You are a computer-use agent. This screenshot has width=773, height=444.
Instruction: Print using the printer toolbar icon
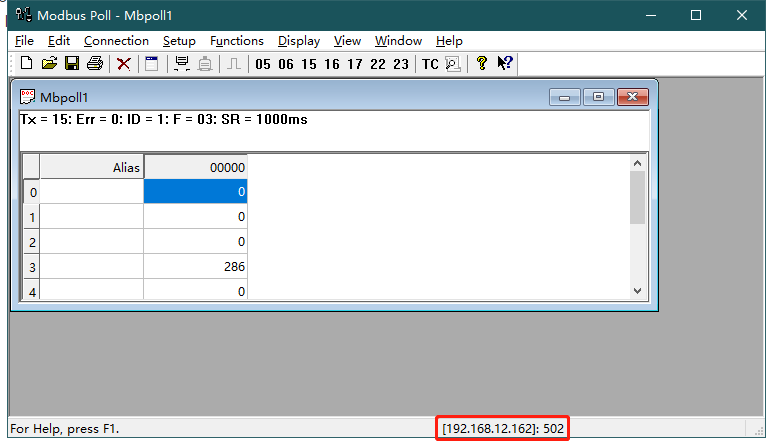pos(95,64)
